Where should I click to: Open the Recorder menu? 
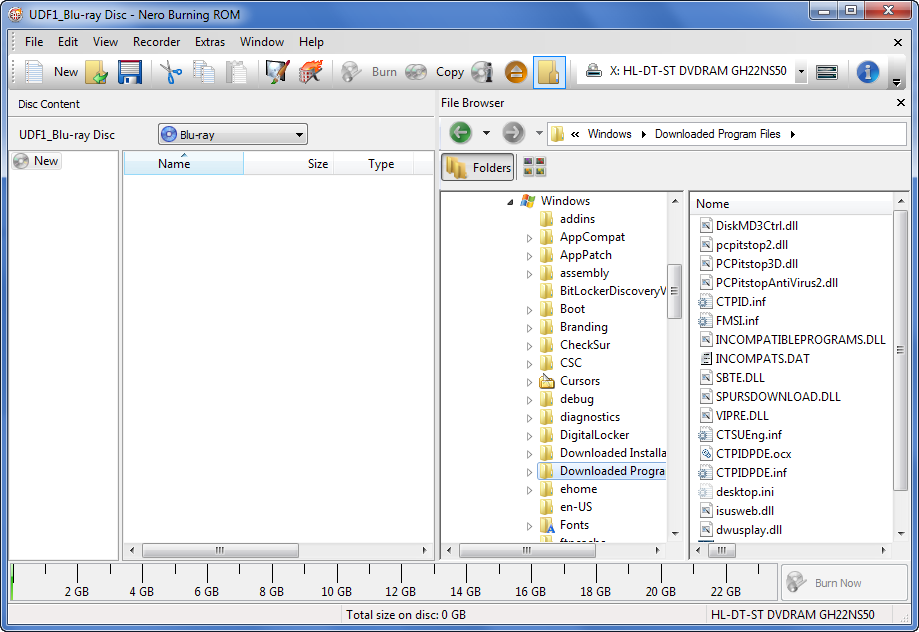[x=156, y=42]
